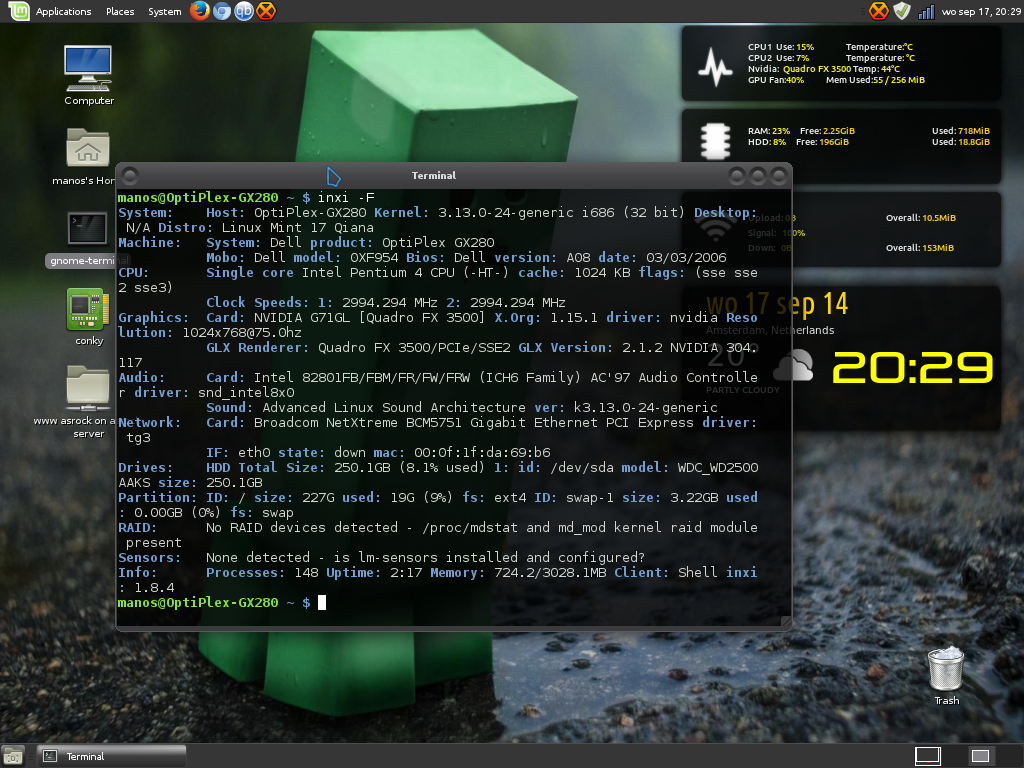Viewport: 1024px width, 768px height.
Task: Click the Terminal title bar text
Action: pyautogui.click(x=434, y=176)
